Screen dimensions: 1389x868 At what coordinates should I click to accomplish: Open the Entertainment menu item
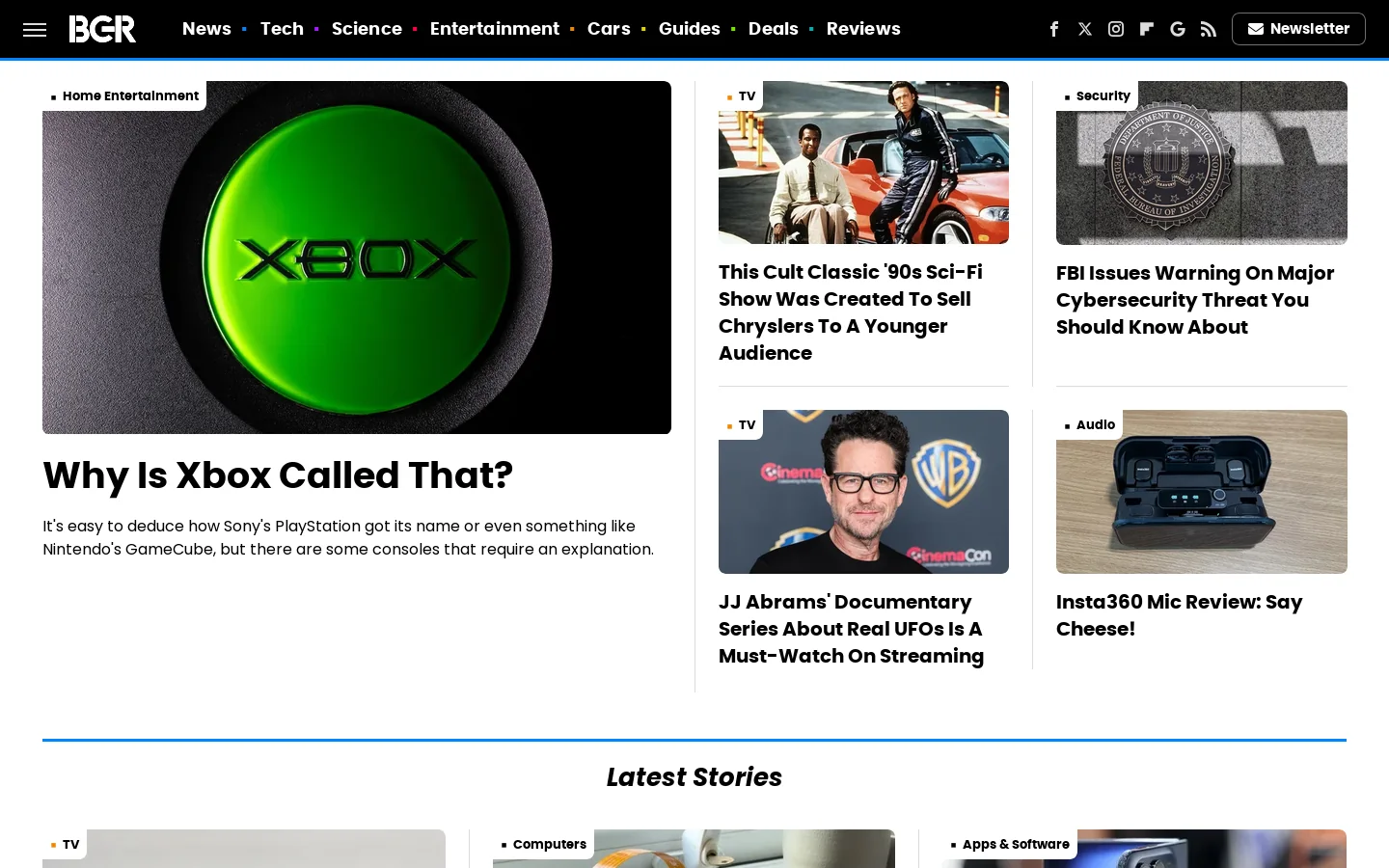[x=495, y=29]
